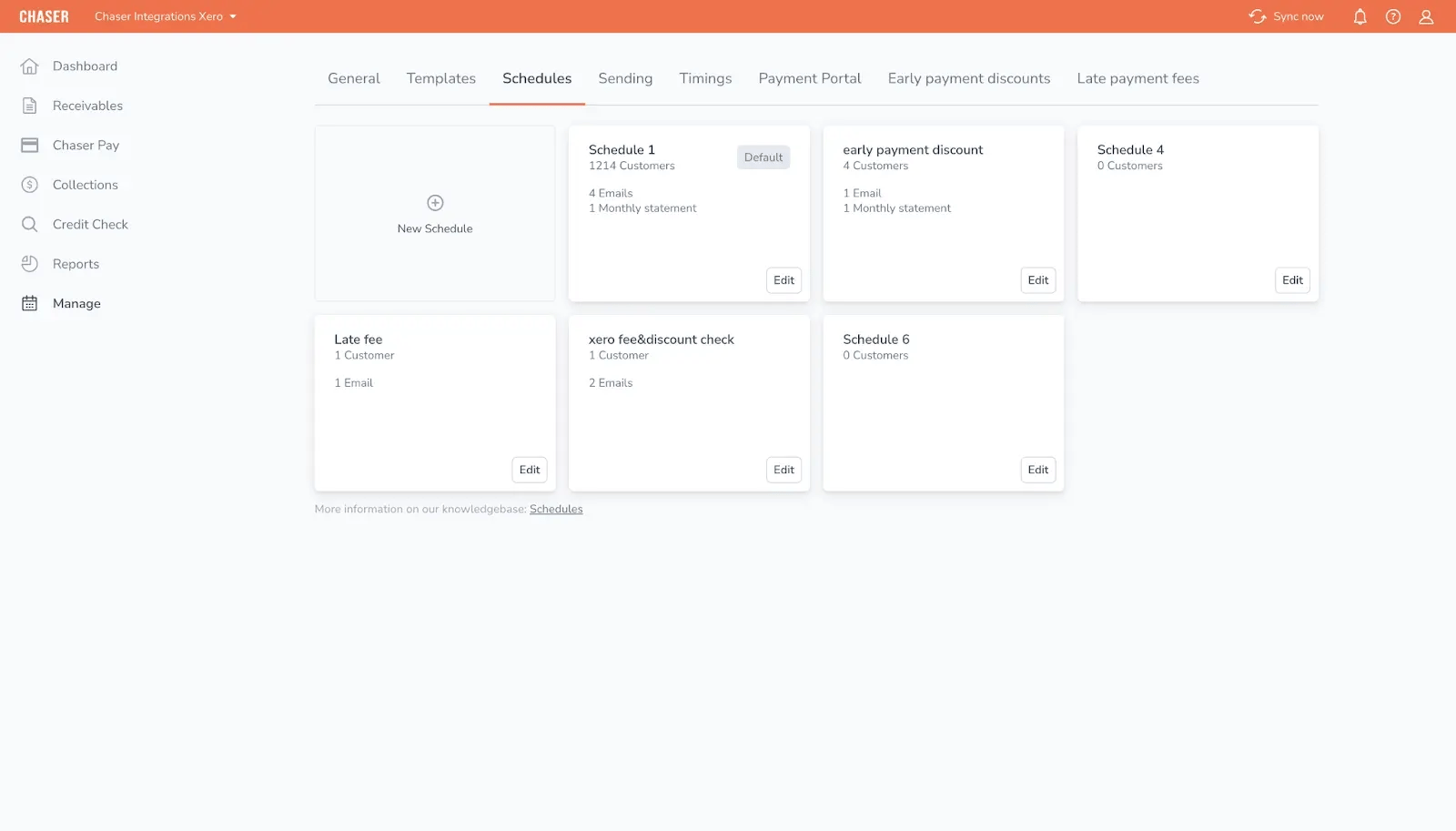1456x831 pixels.
Task: Open the notifications bell
Action: [x=1360, y=16]
